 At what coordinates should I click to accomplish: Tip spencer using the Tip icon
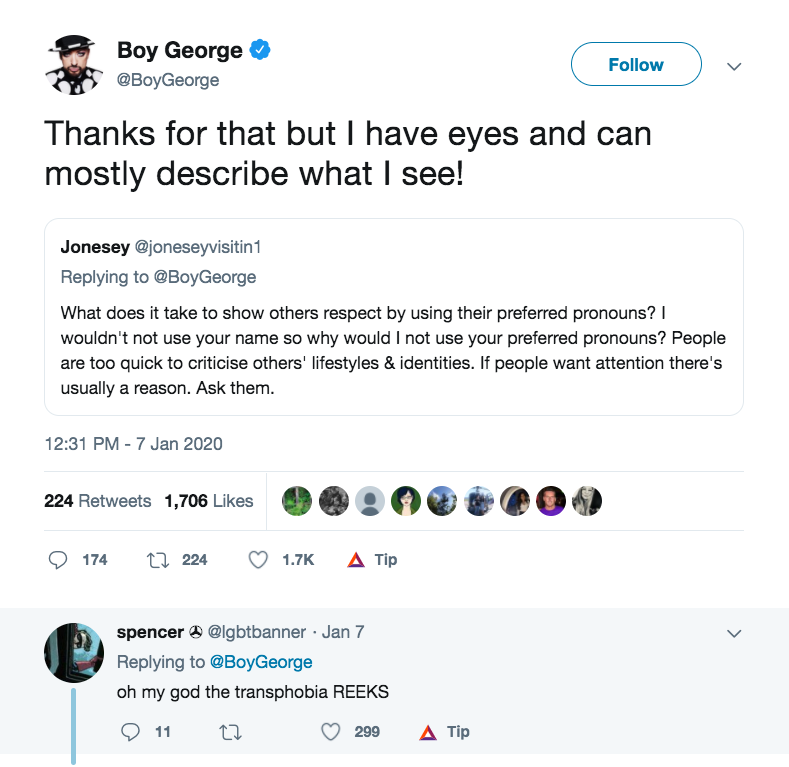429,732
